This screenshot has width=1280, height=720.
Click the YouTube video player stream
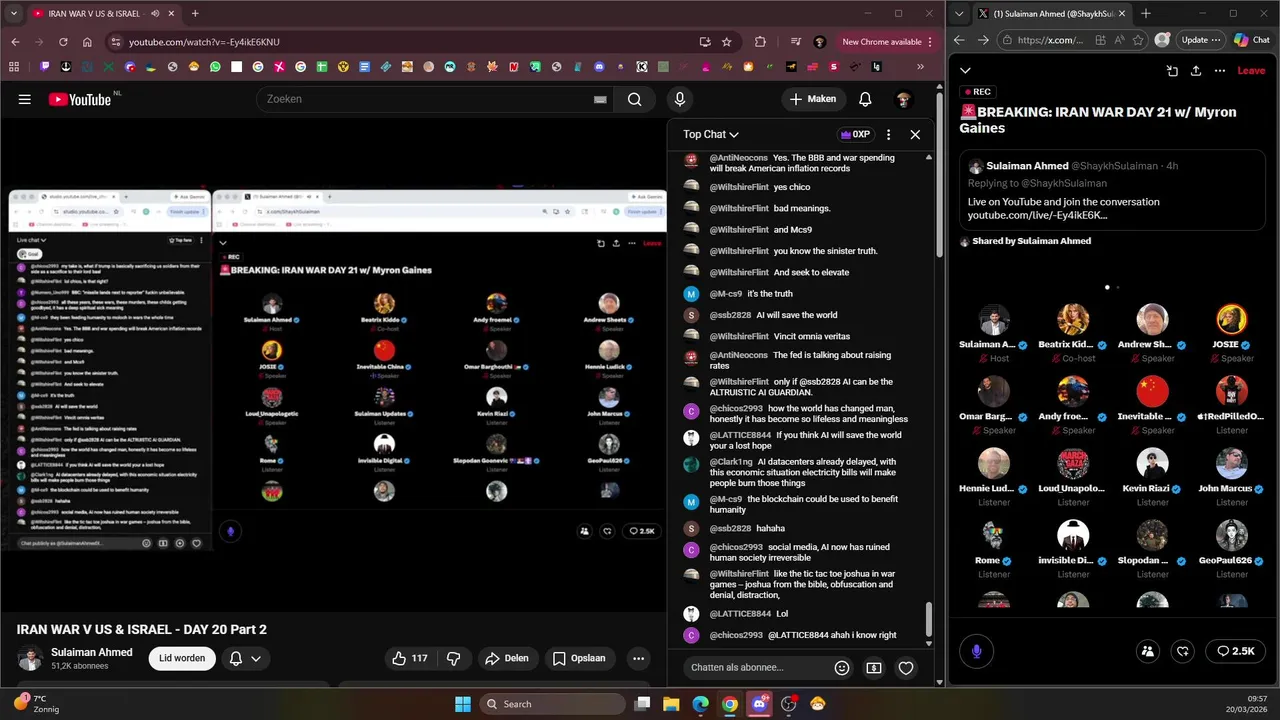click(x=333, y=367)
